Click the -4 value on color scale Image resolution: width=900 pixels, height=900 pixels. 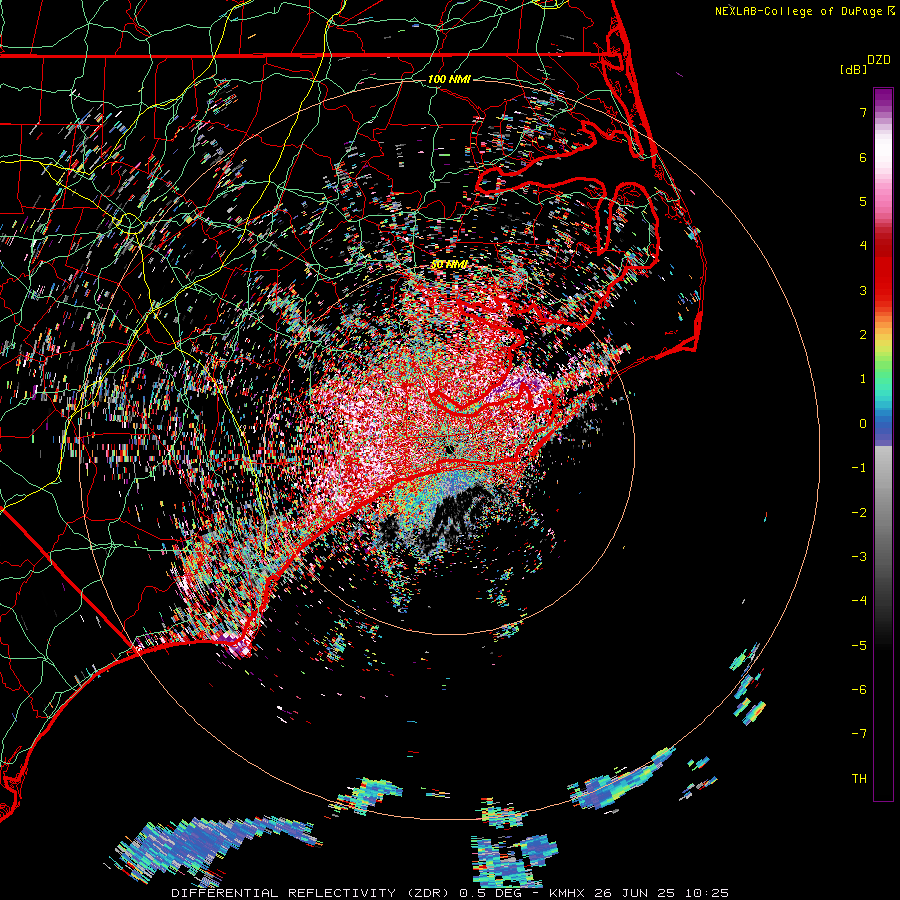pyautogui.click(x=859, y=601)
